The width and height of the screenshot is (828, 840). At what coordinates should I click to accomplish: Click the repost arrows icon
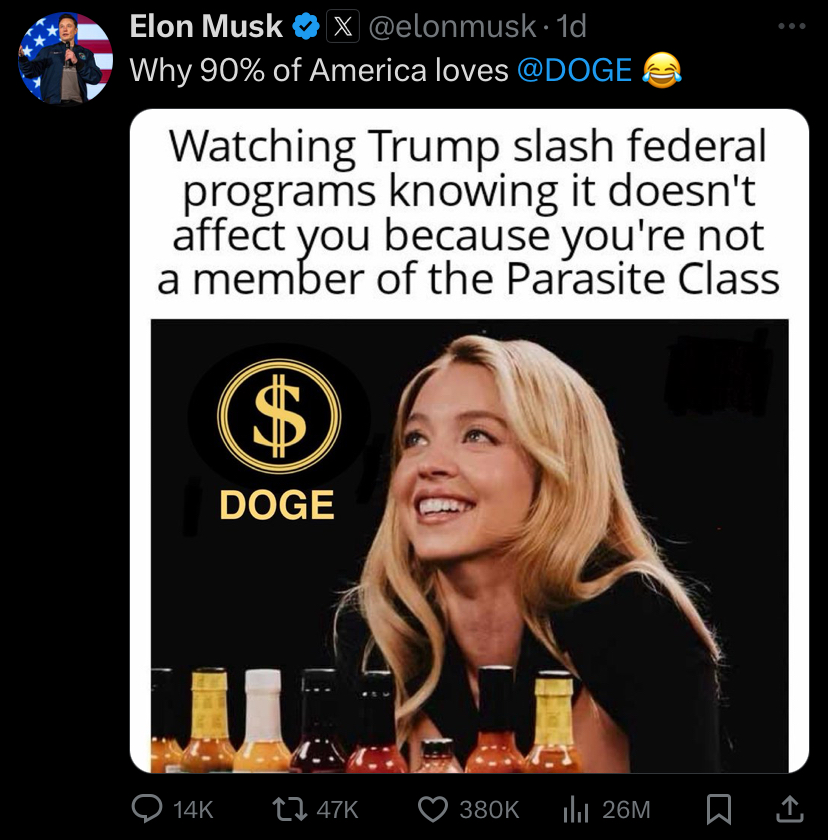(290, 809)
